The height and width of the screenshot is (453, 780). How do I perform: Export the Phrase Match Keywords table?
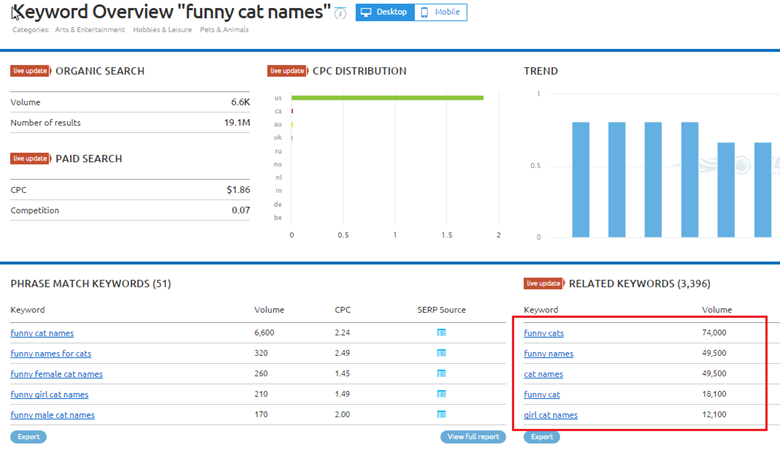(x=28, y=437)
